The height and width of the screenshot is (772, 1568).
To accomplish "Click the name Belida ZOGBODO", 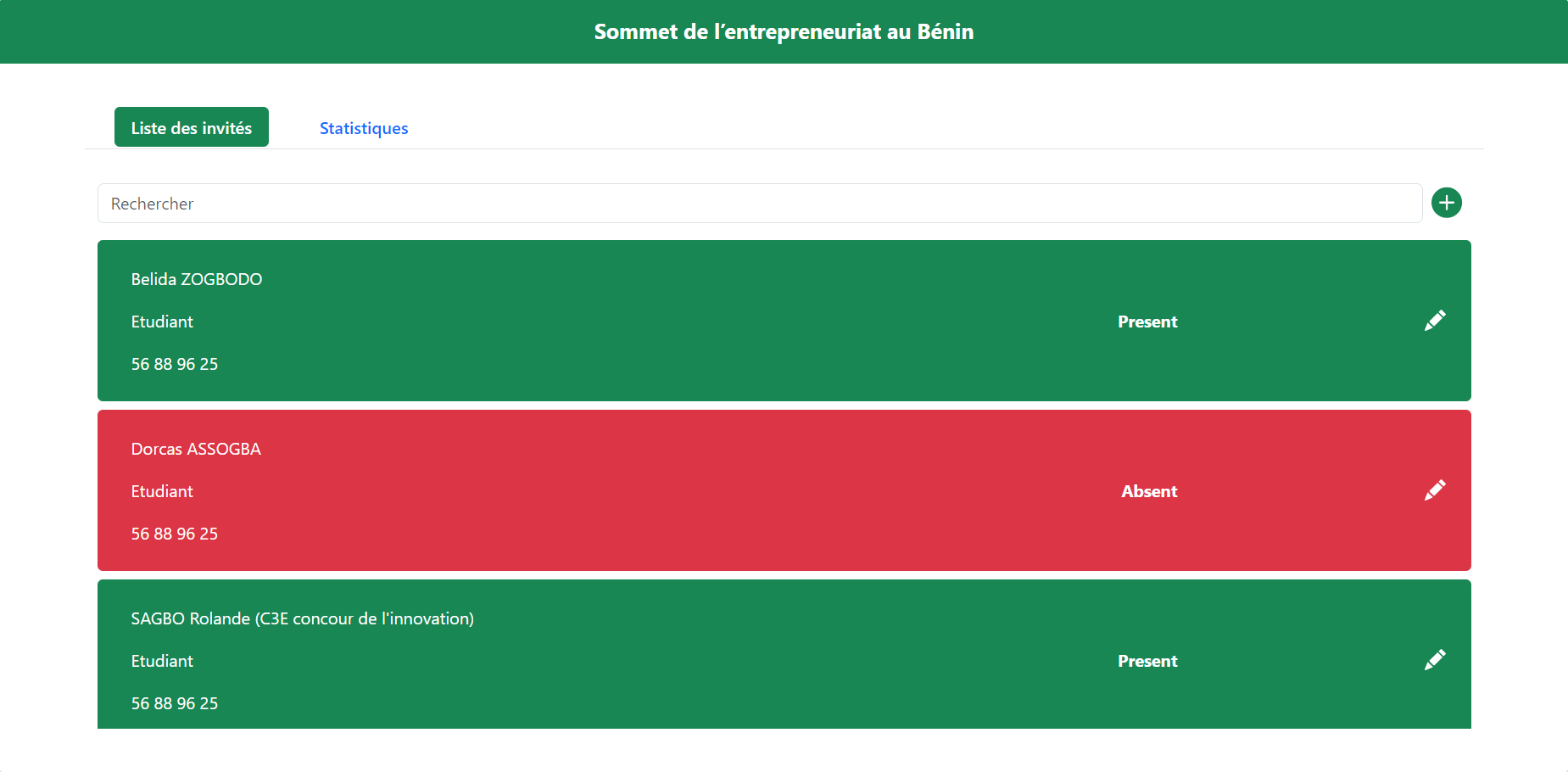I will 197,279.
